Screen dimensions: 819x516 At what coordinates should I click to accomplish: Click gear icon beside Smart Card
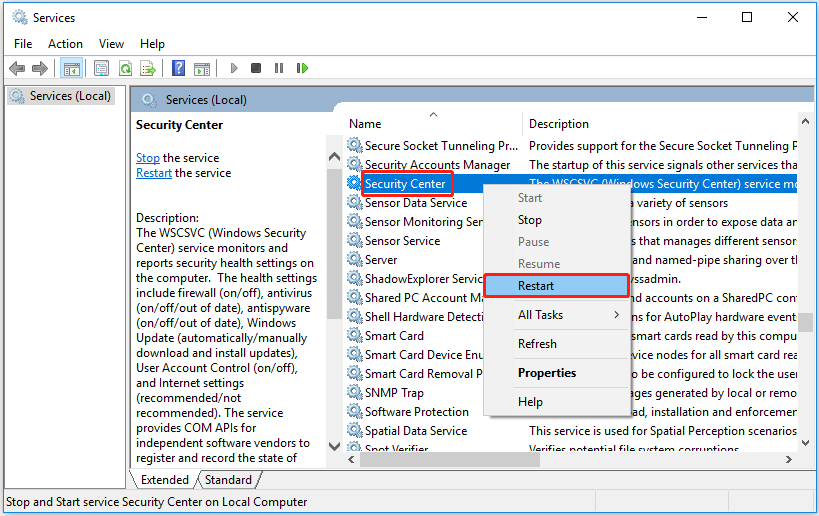tap(355, 335)
